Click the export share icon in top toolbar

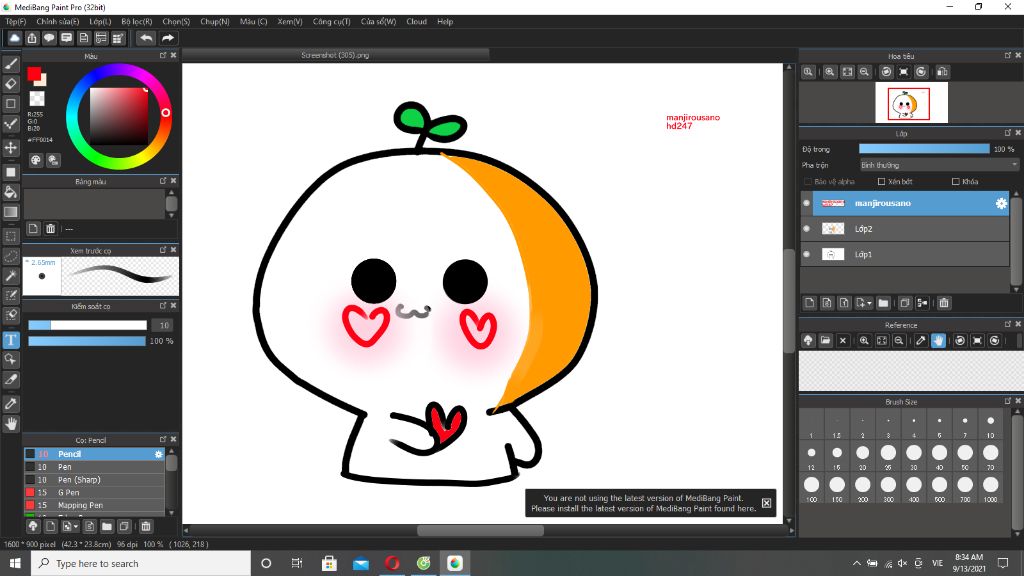(x=31, y=39)
